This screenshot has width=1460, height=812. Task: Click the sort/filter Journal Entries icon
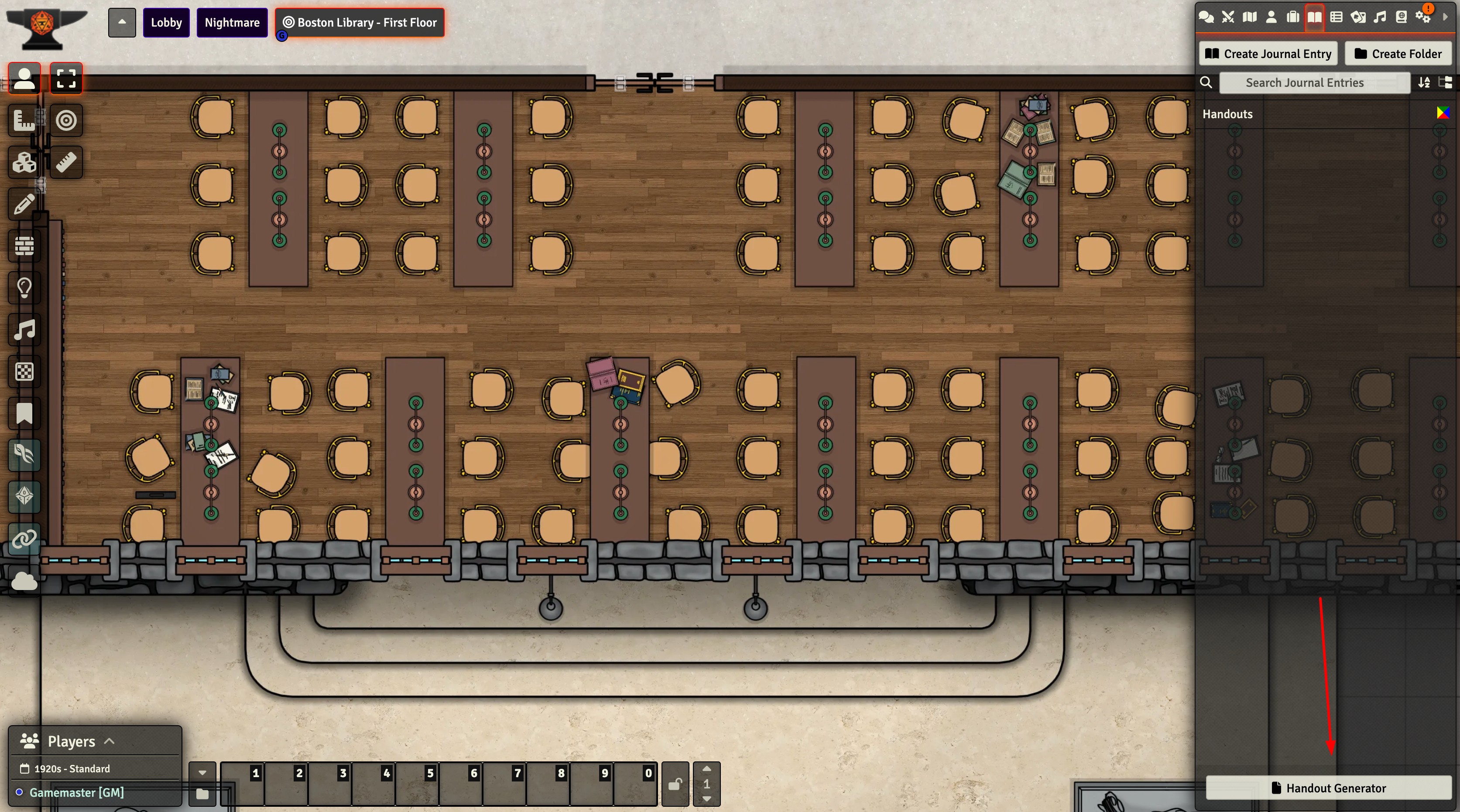click(1424, 82)
